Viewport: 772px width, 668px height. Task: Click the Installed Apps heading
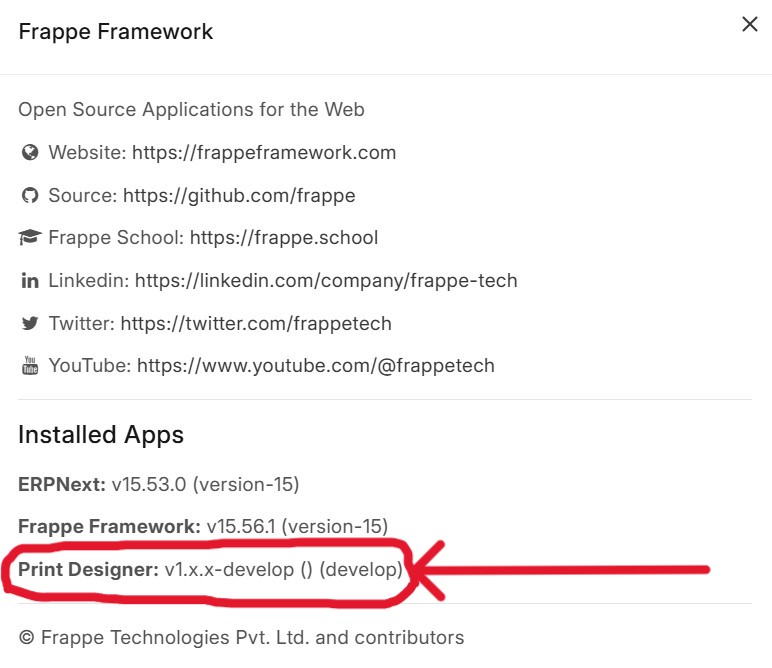click(x=101, y=435)
